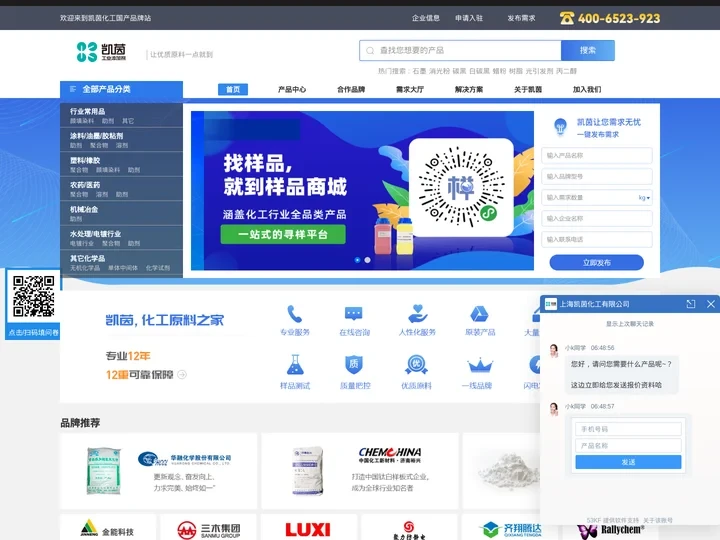Click the 发送 button in chat
This screenshot has height=540, width=720.
(628, 462)
